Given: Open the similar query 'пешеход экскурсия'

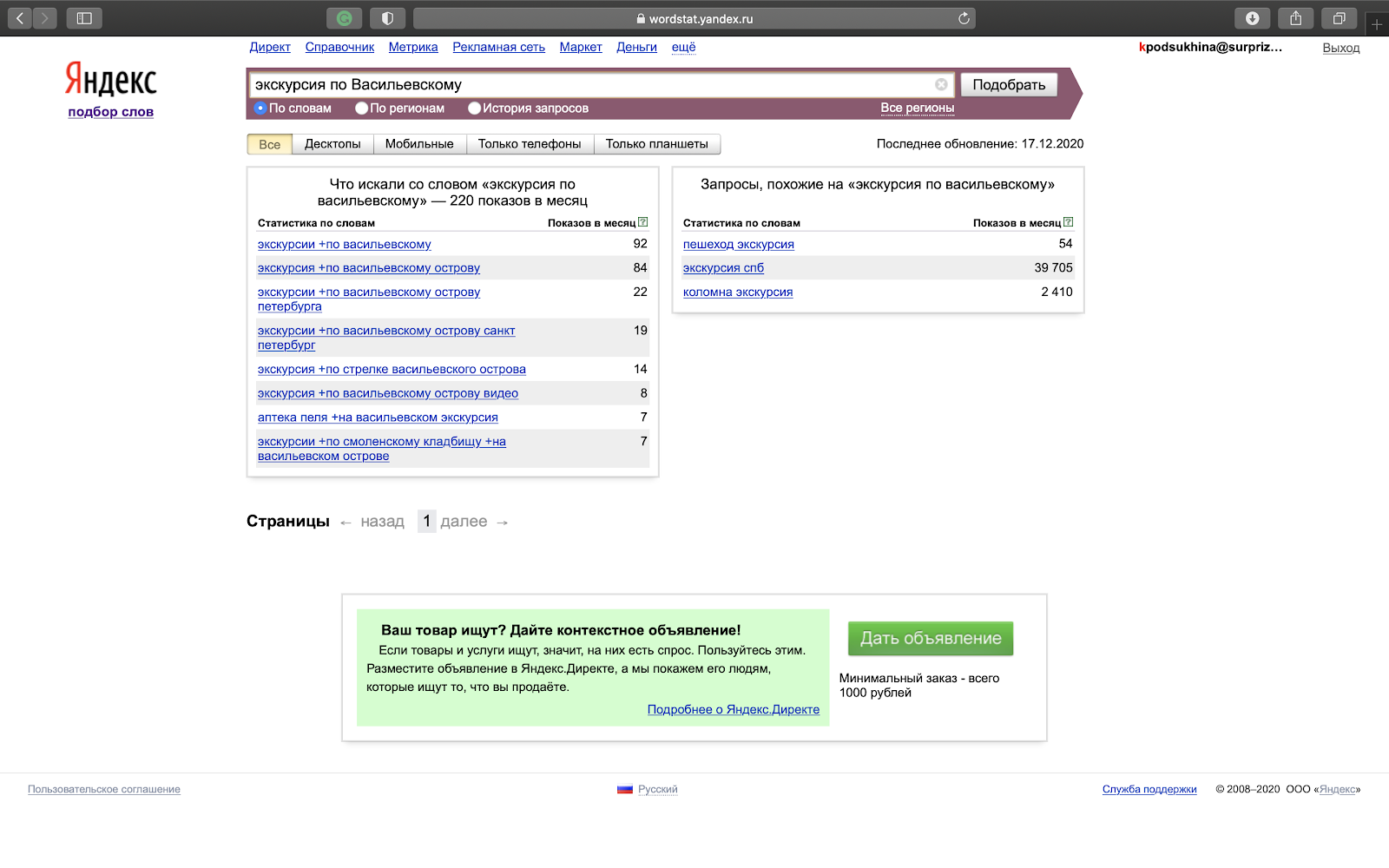Looking at the screenshot, I should tap(739, 244).
